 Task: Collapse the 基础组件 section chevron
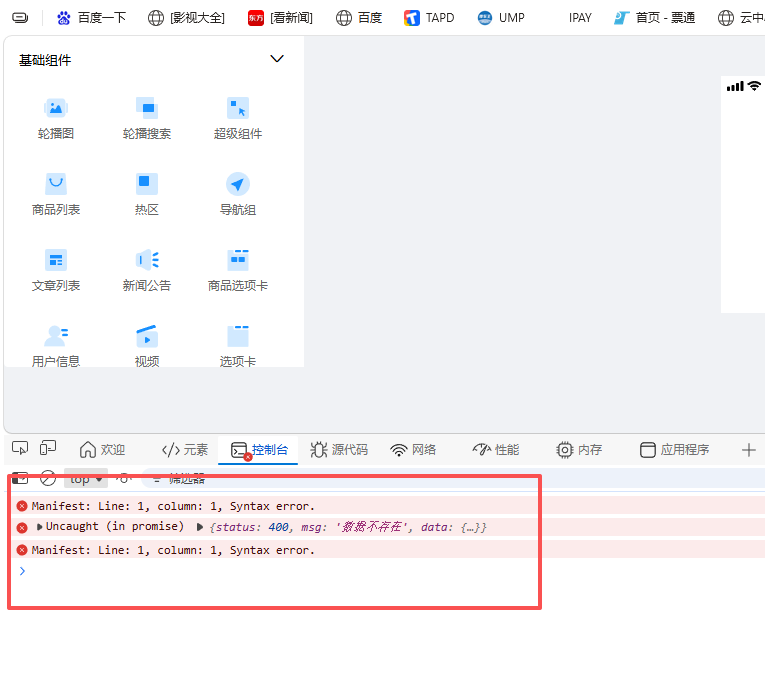pyautogui.click(x=277, y=59)
